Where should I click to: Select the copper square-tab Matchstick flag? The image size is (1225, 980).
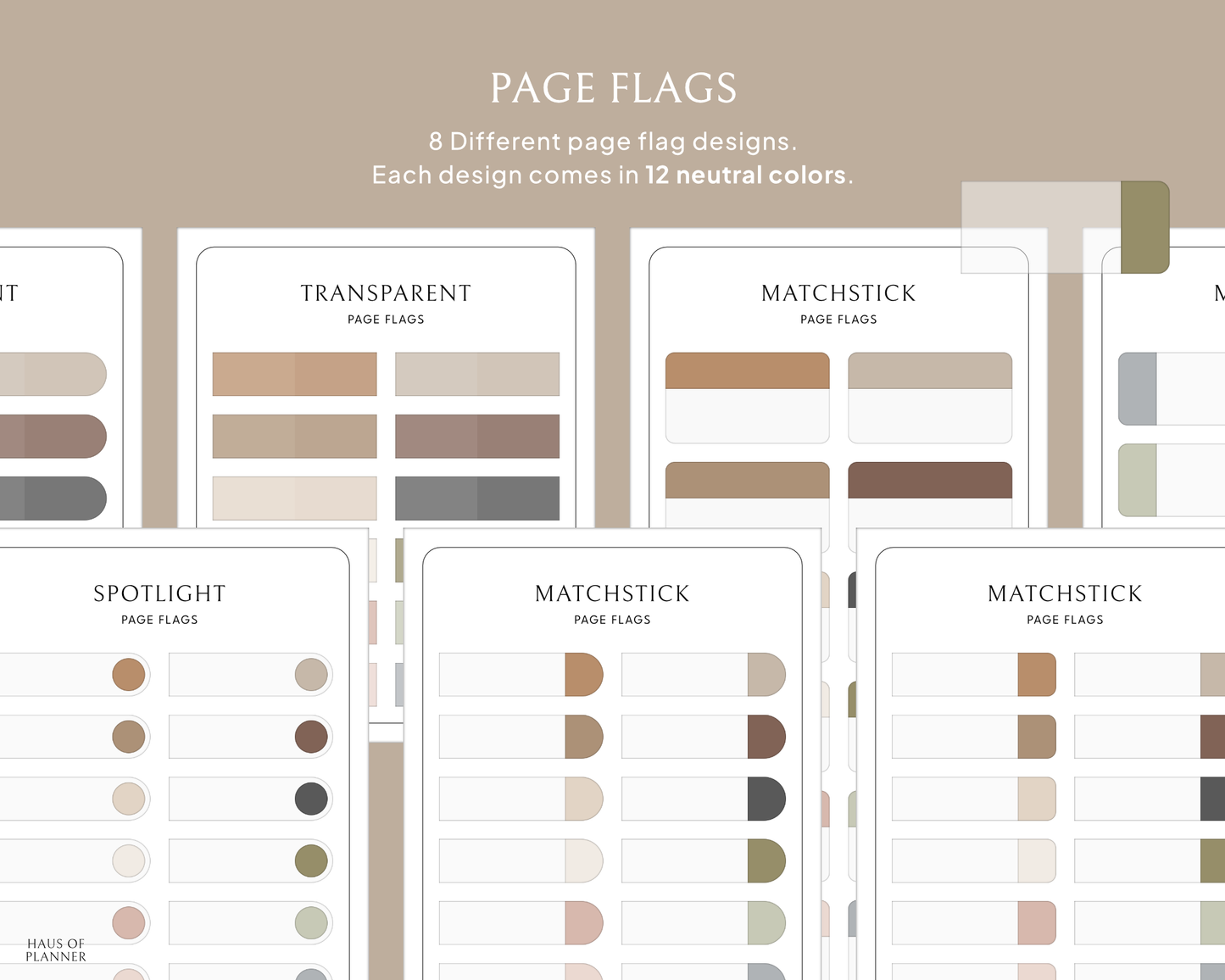click(x=1036, y=675)
